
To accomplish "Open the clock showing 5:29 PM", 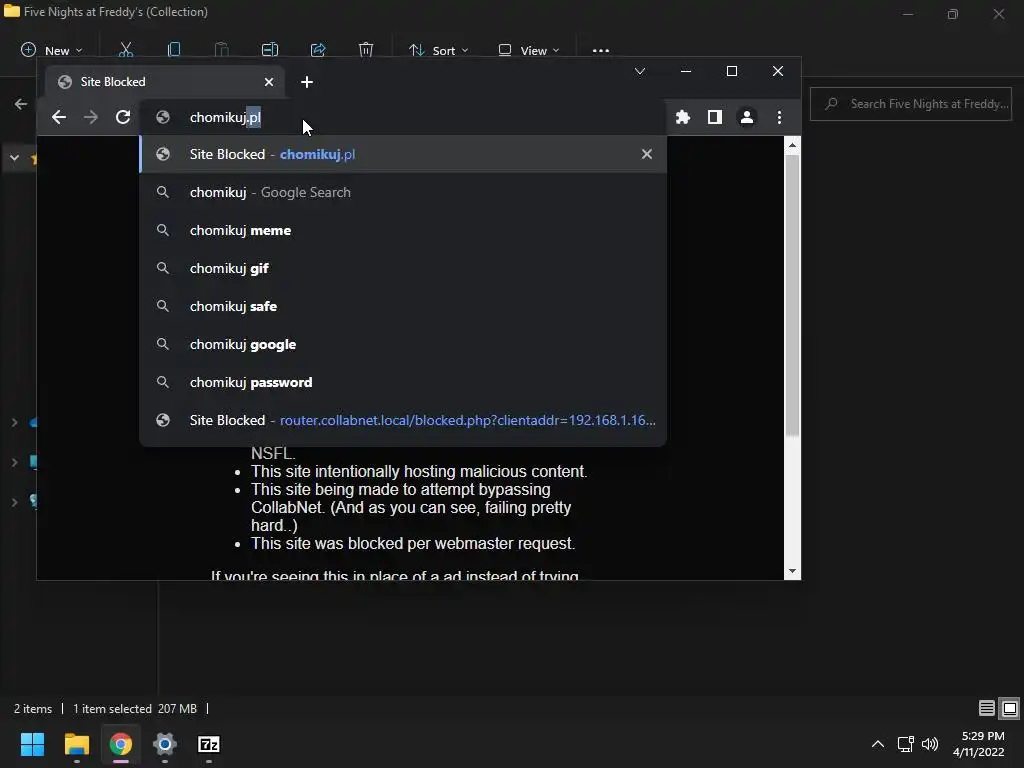I will click(979, 744).
